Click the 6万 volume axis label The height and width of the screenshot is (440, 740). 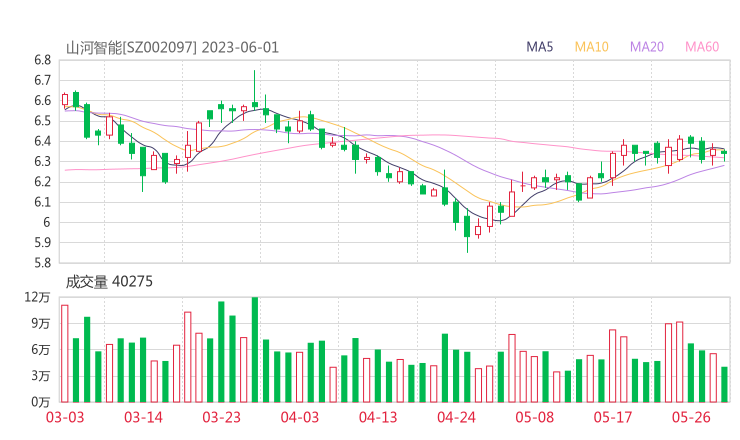tap(41, 350)
